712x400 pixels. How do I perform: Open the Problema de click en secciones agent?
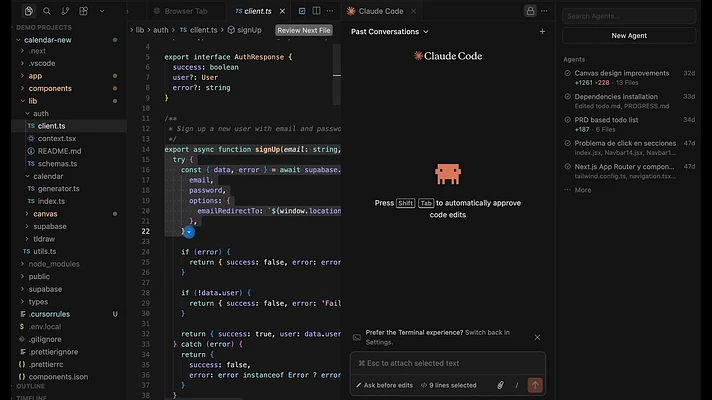[x=629, y=148]
